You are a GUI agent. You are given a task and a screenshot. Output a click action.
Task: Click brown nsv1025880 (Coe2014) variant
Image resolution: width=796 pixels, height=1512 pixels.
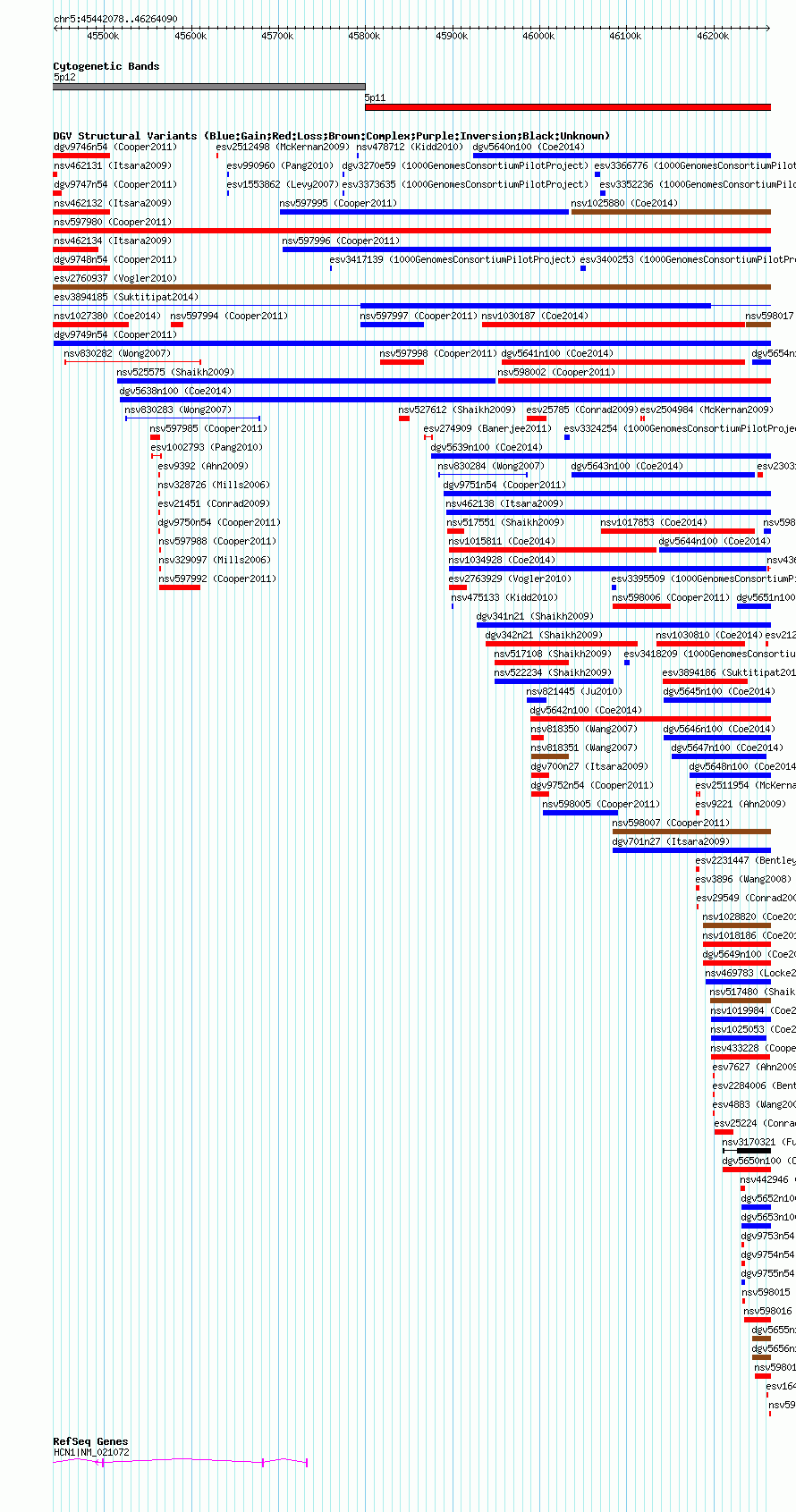(x=671, y=212)
